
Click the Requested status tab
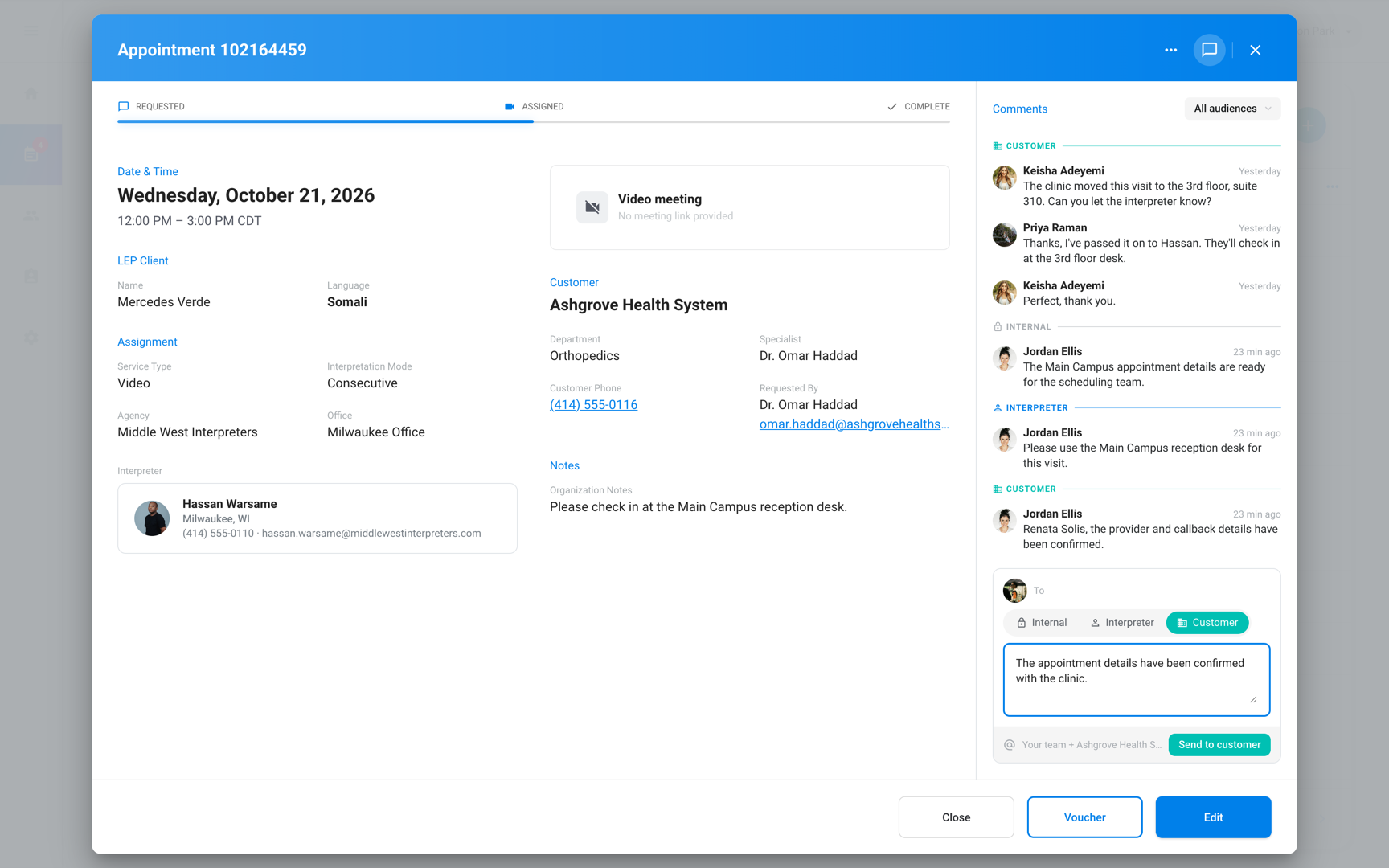[151, 106]
